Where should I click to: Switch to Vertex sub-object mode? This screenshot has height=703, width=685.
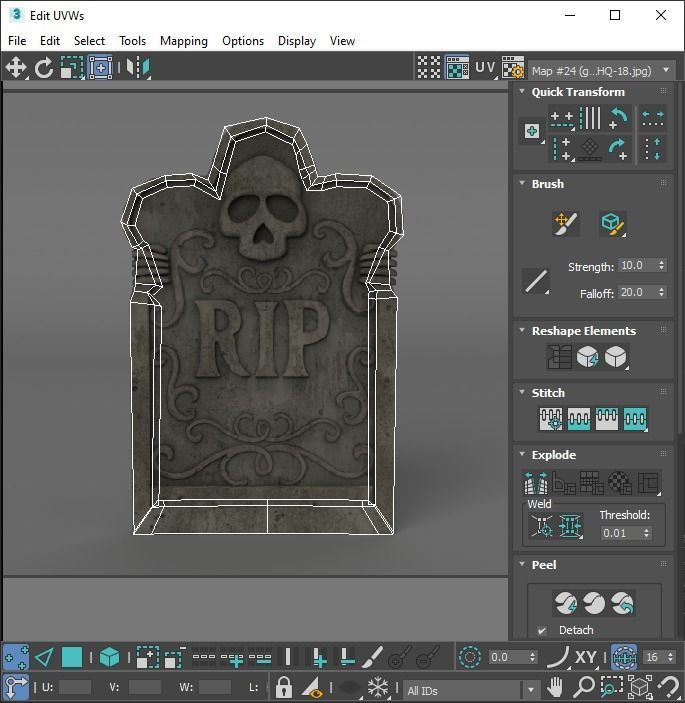[16, 657]
